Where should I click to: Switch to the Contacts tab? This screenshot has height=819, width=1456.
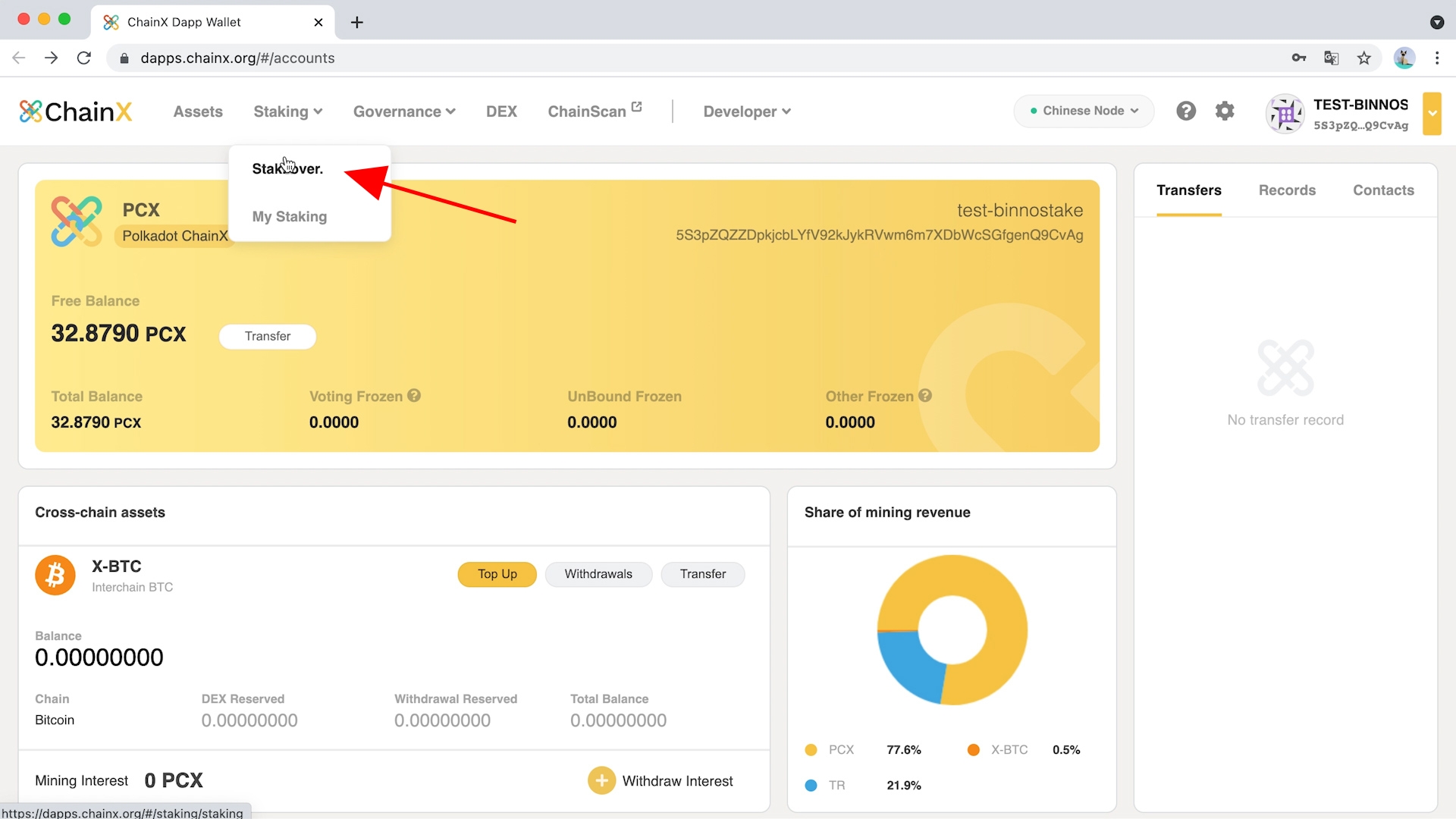(1383, 190)
